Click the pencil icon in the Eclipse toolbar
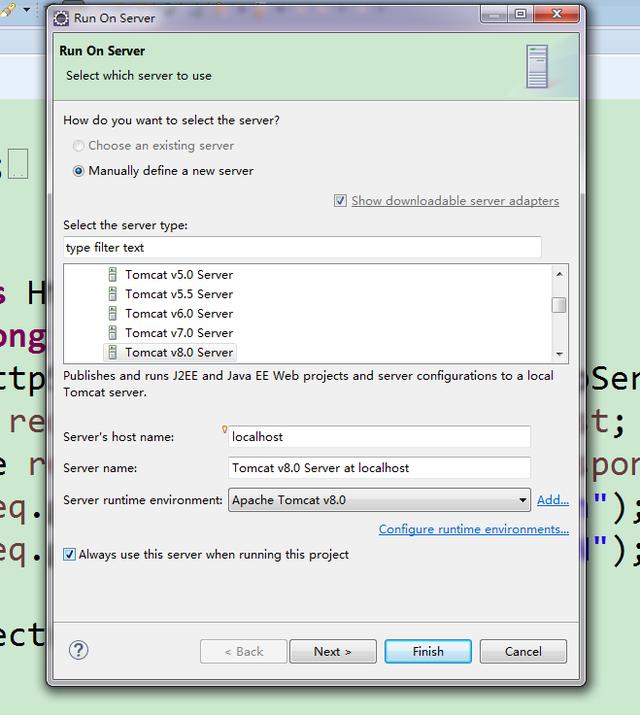Viewport: 640px width, 715px height. pyautogui.click(x=8, y=9)
